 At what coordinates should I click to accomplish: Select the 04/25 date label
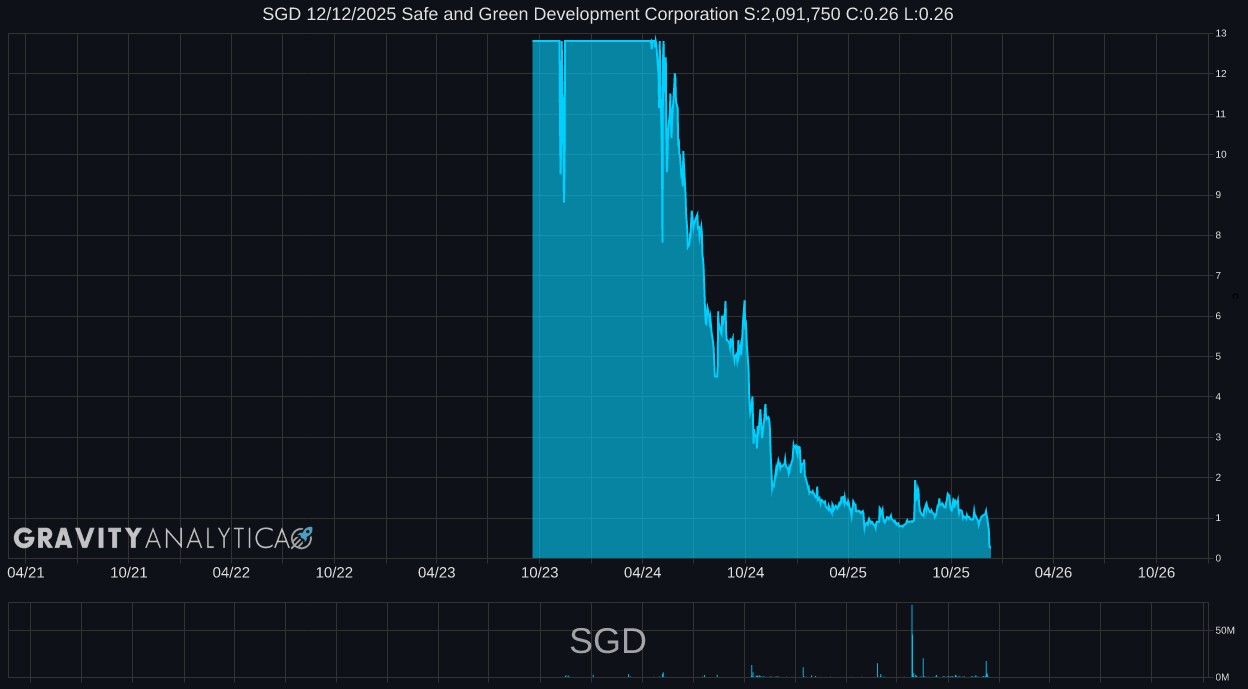(x=848, y=573)
